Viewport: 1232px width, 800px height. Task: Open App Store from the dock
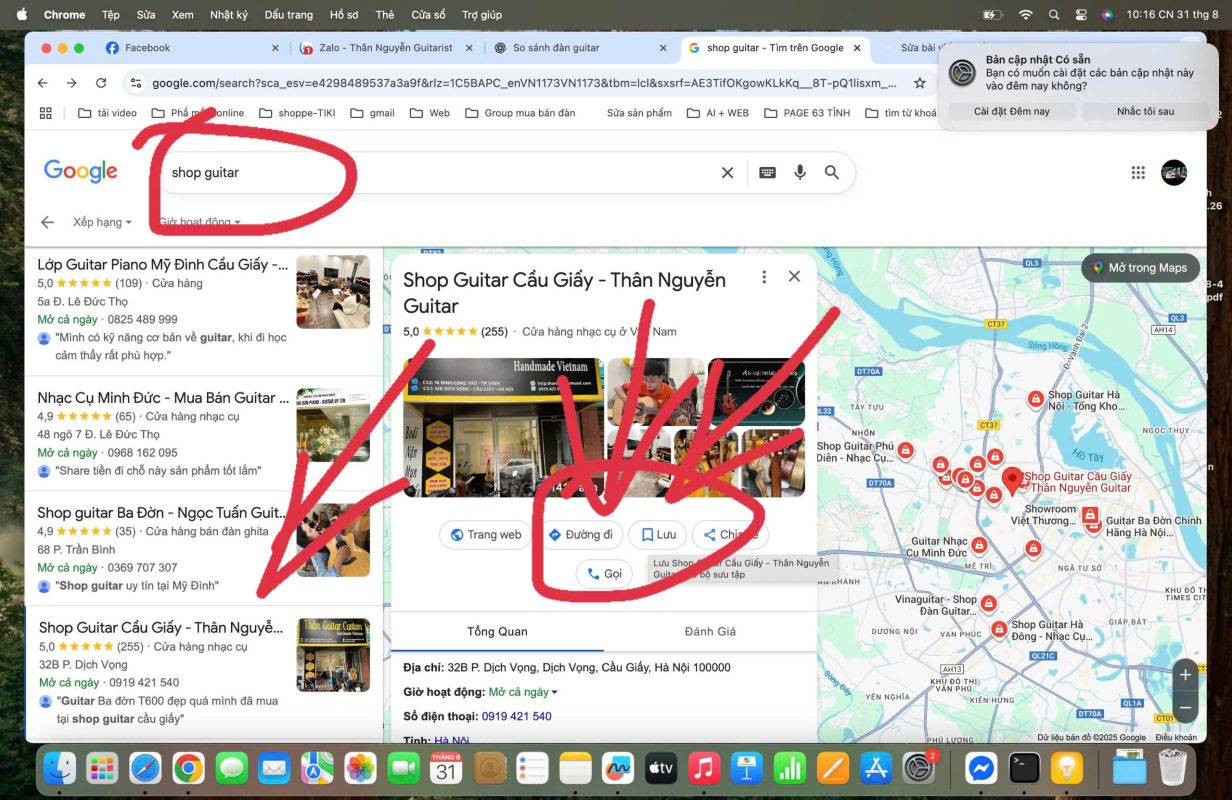pos(876,768)
